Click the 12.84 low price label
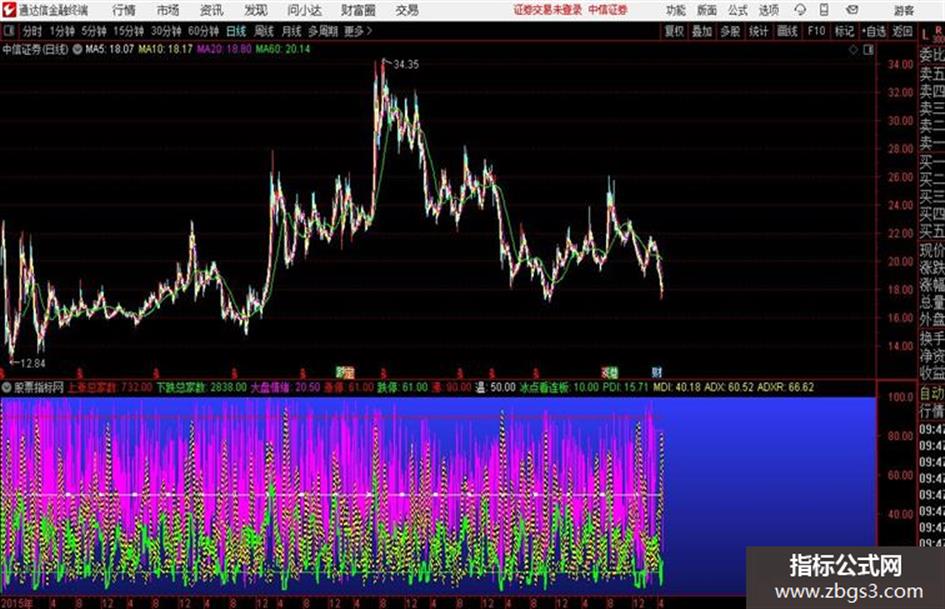The image size is (945, 609). click(x=33, y=364)
